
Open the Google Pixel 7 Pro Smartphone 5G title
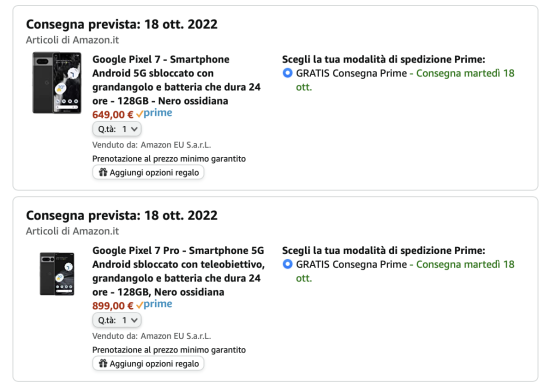point(179,271)
